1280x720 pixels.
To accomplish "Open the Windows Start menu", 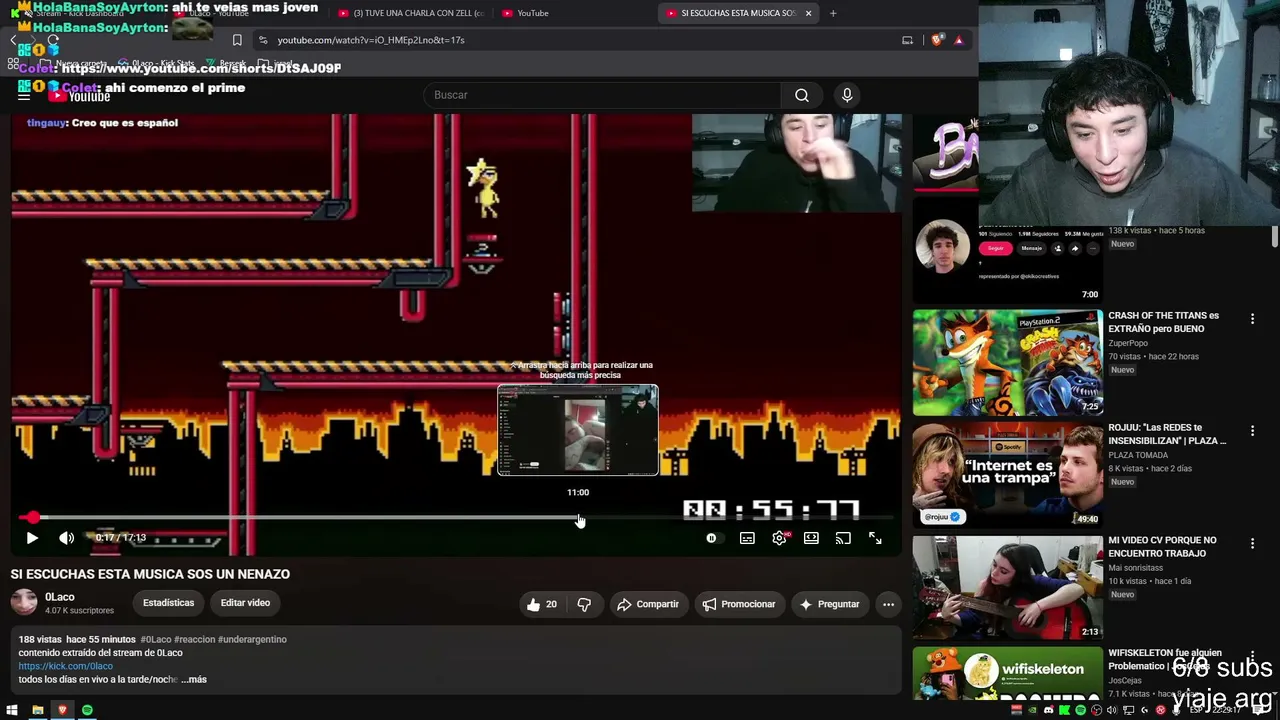I will coord(12,710).
